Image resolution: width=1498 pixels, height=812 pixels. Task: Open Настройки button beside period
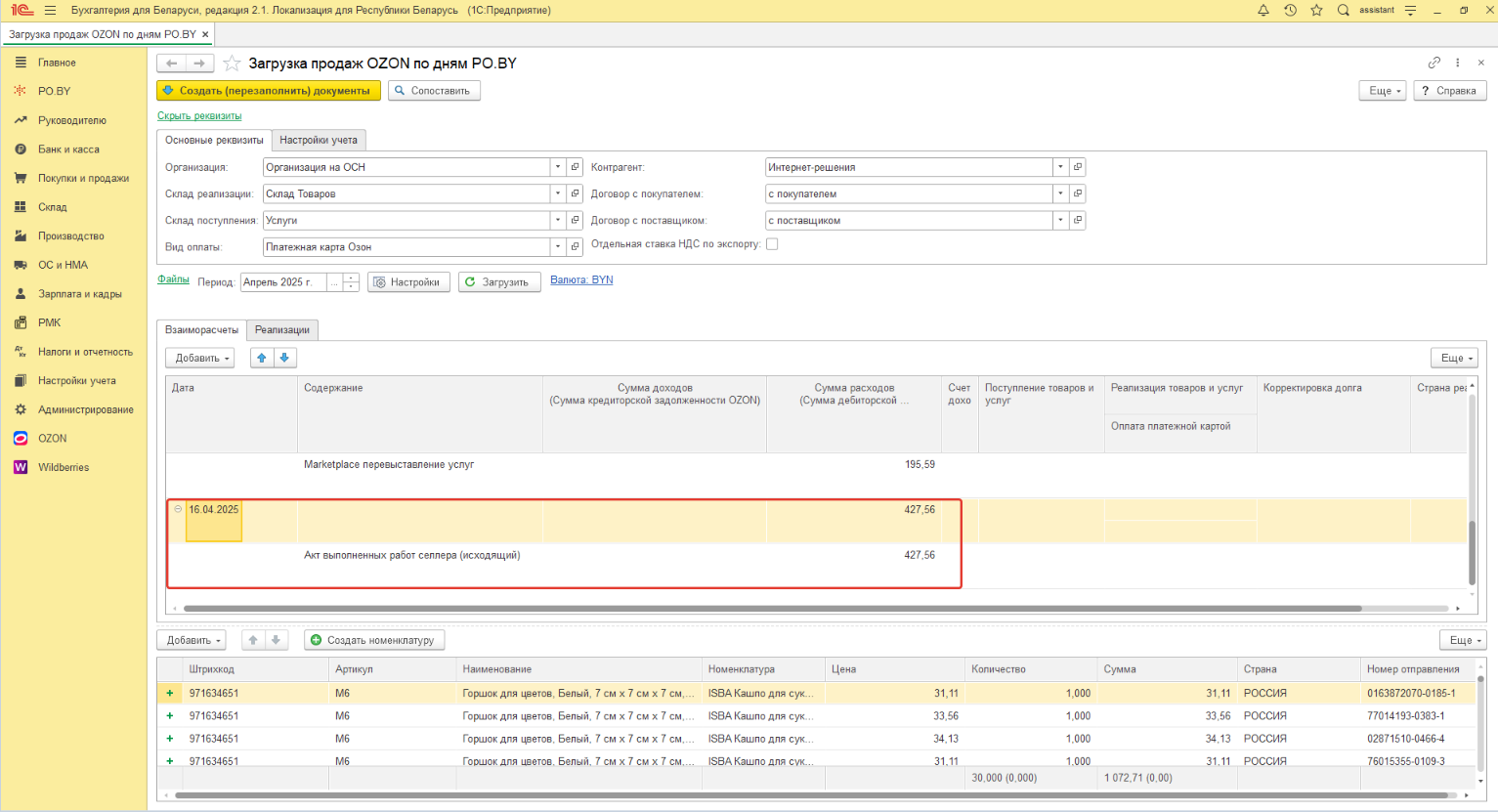coord(408,282)
